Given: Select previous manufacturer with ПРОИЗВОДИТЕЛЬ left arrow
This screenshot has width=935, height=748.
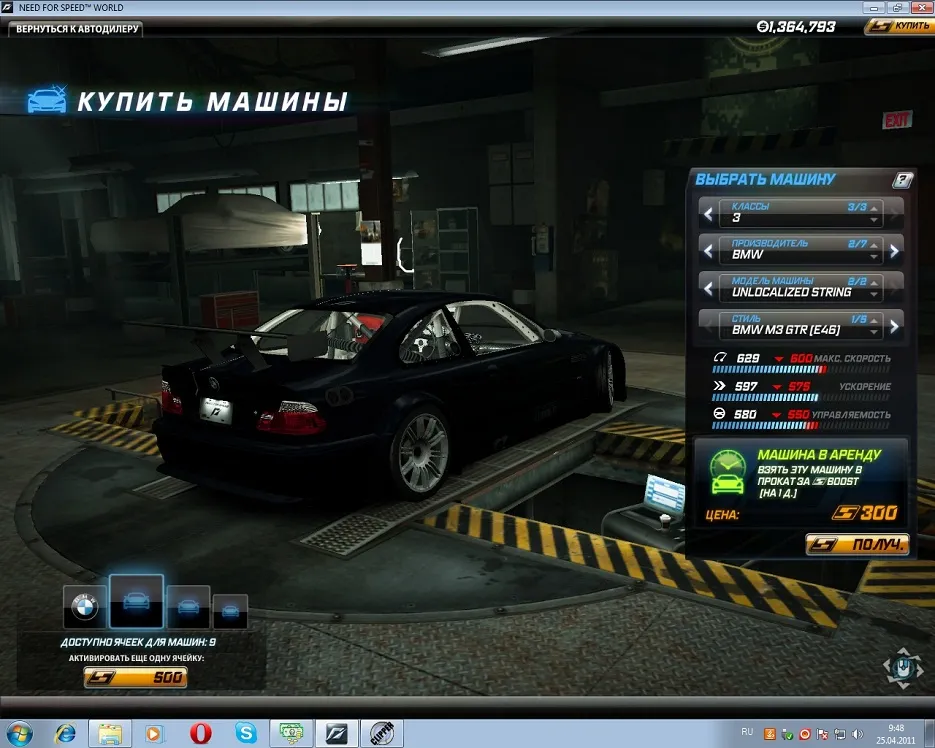Looking at the screenshot, I should coord(708,251).
